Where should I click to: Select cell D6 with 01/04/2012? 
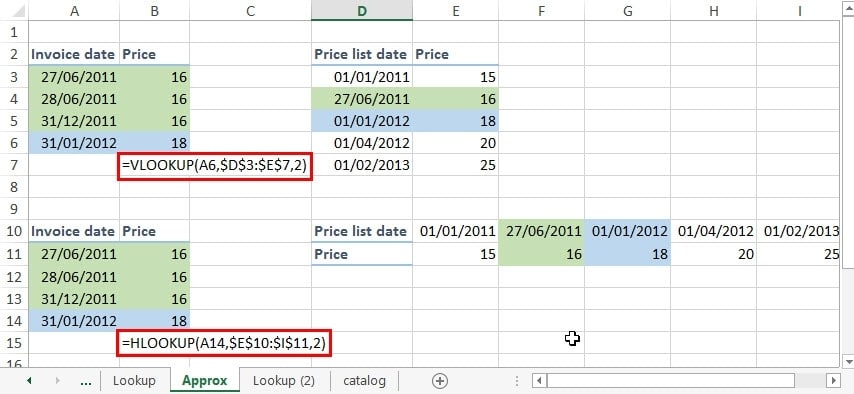[x=362, y=143]
